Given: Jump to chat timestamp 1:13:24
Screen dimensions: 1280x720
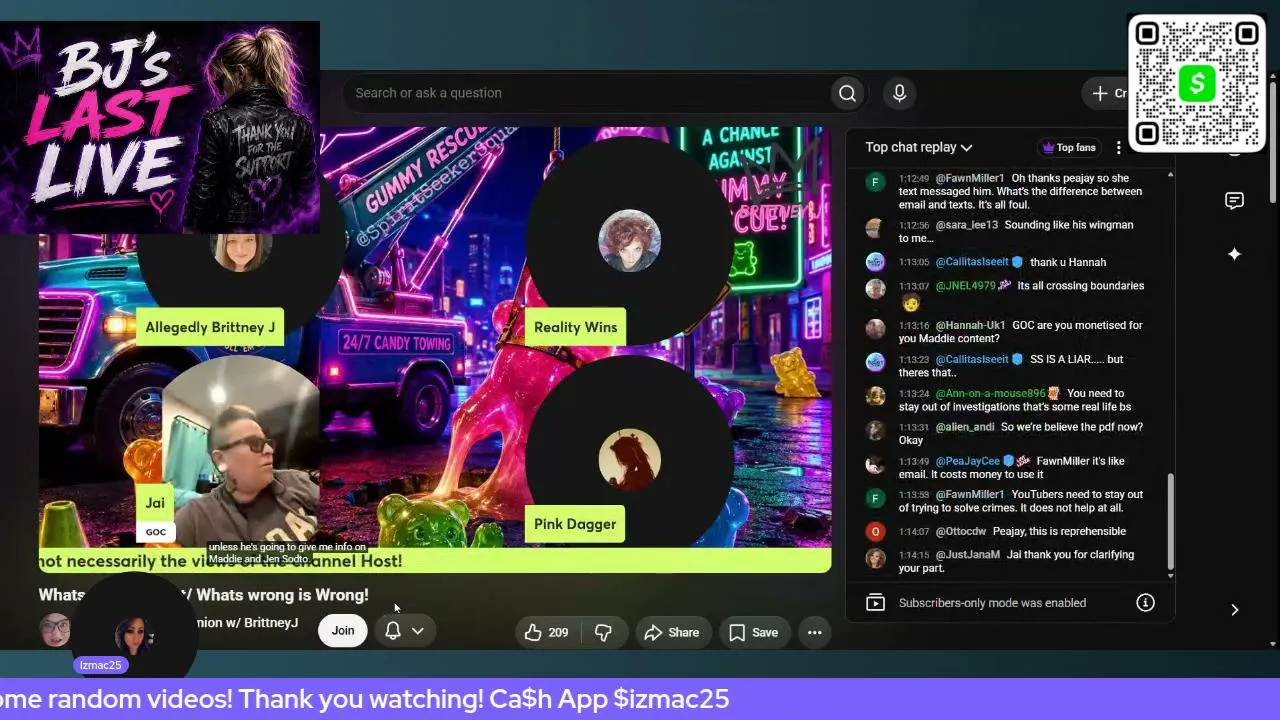Looking at the screenshot, I should [914, 393].
